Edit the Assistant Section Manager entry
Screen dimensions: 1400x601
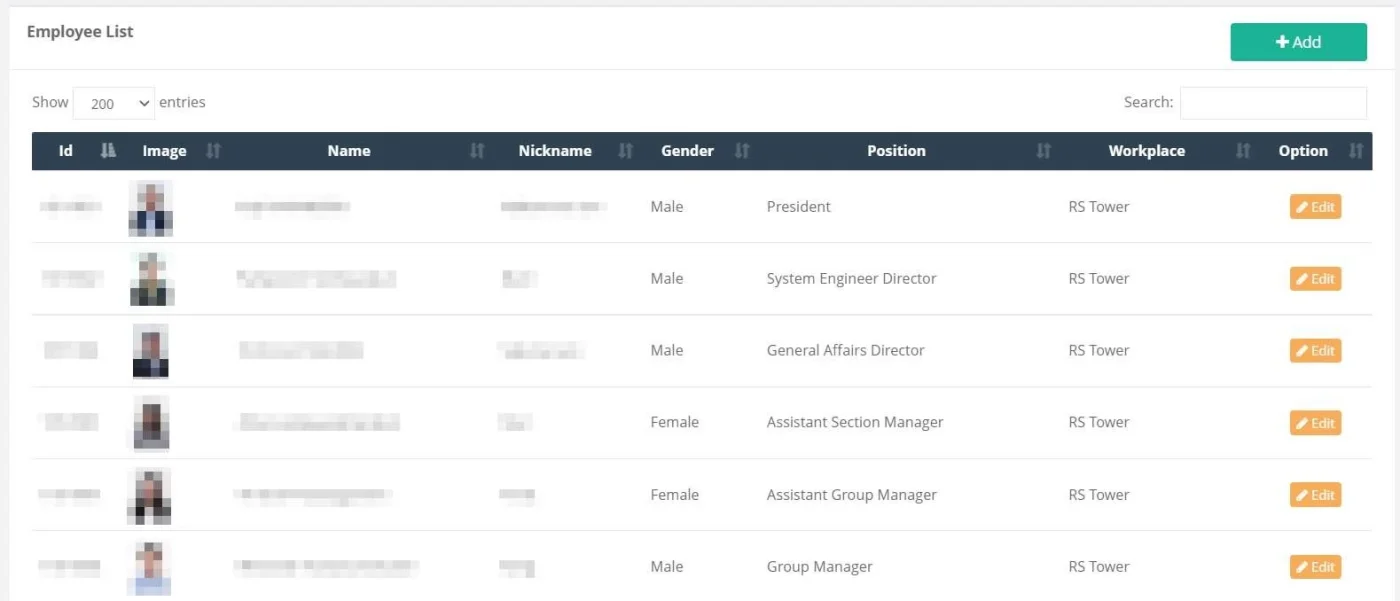(x=1315, y=423)
